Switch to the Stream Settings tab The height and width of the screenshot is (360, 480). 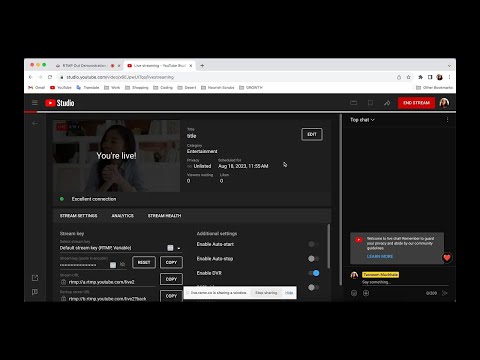click(x=79, y=216)
